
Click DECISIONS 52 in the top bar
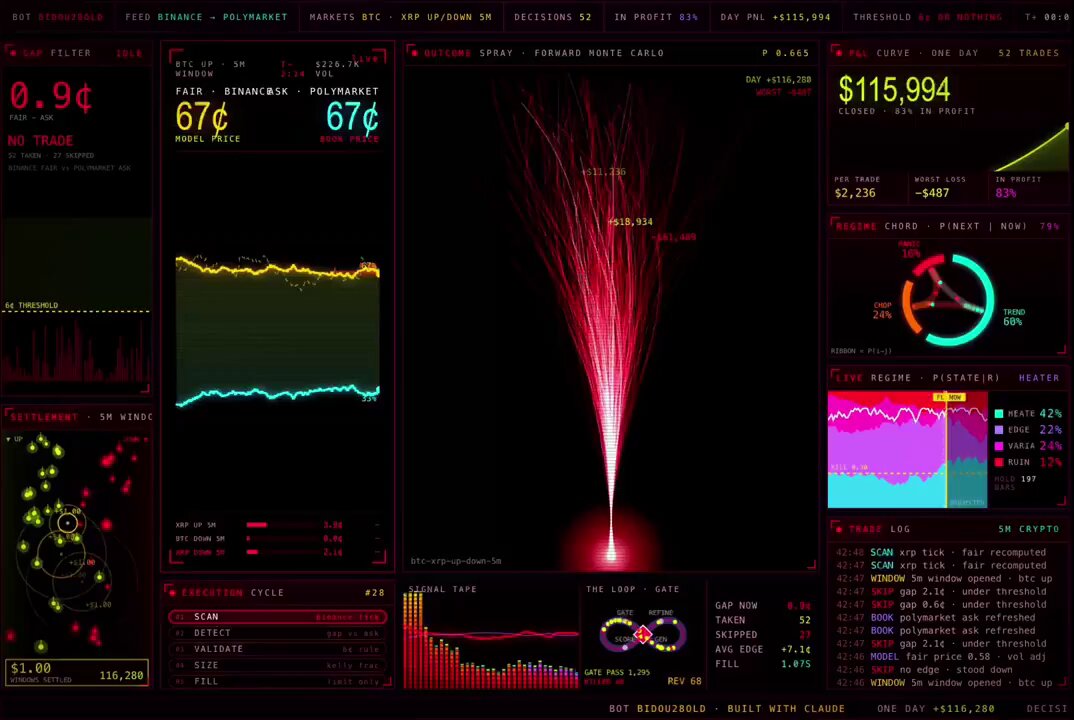[x=552, y=17]
